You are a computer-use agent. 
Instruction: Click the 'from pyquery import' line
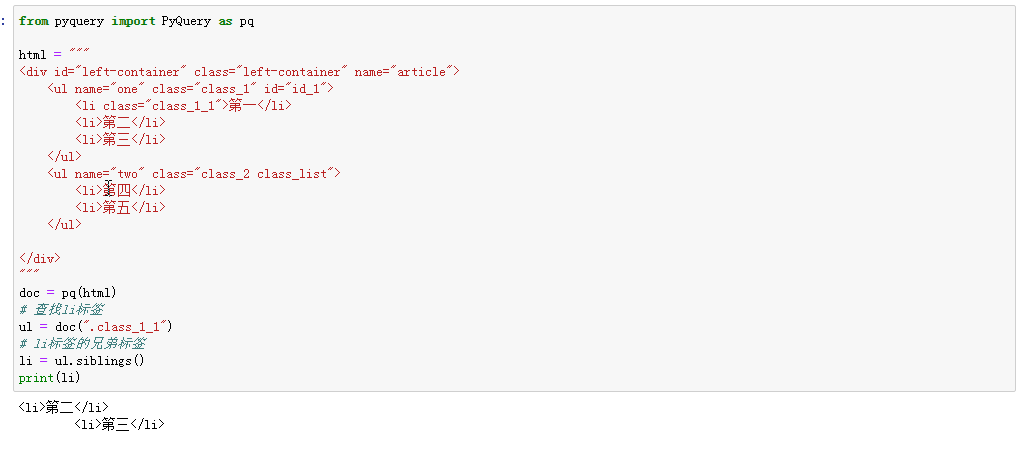(136, 21)
